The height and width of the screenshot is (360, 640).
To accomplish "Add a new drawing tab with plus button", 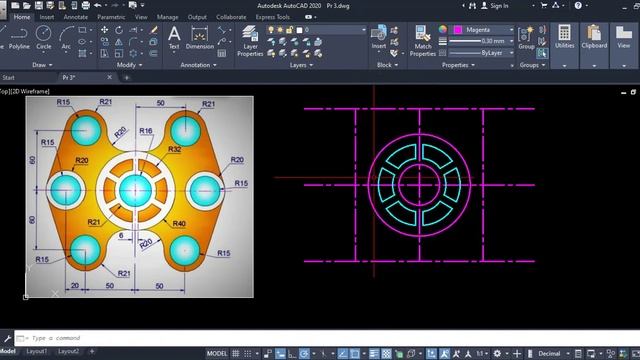I will (127, 78).
